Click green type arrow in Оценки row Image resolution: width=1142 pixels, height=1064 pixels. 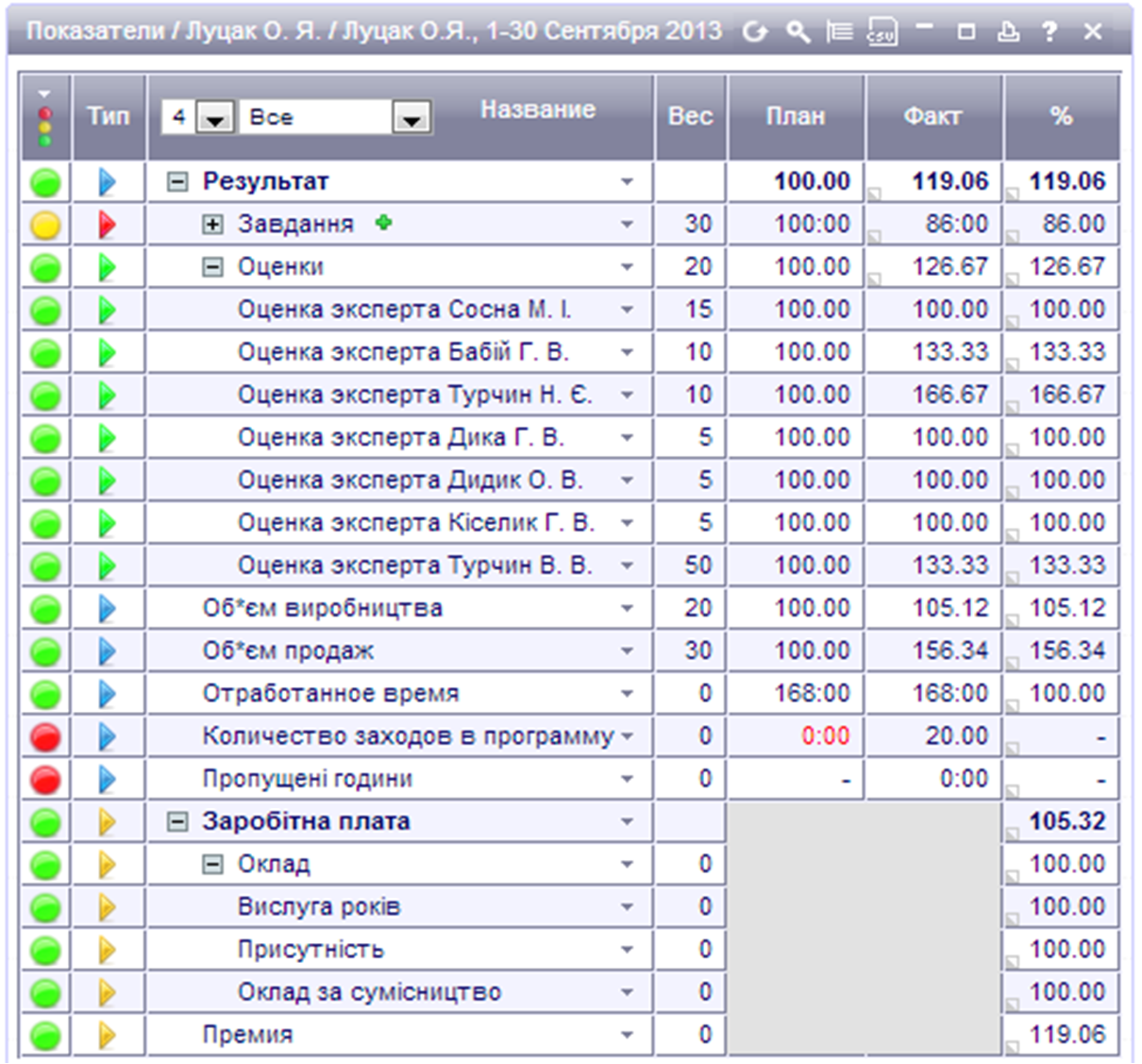click(x=108, y=267)
